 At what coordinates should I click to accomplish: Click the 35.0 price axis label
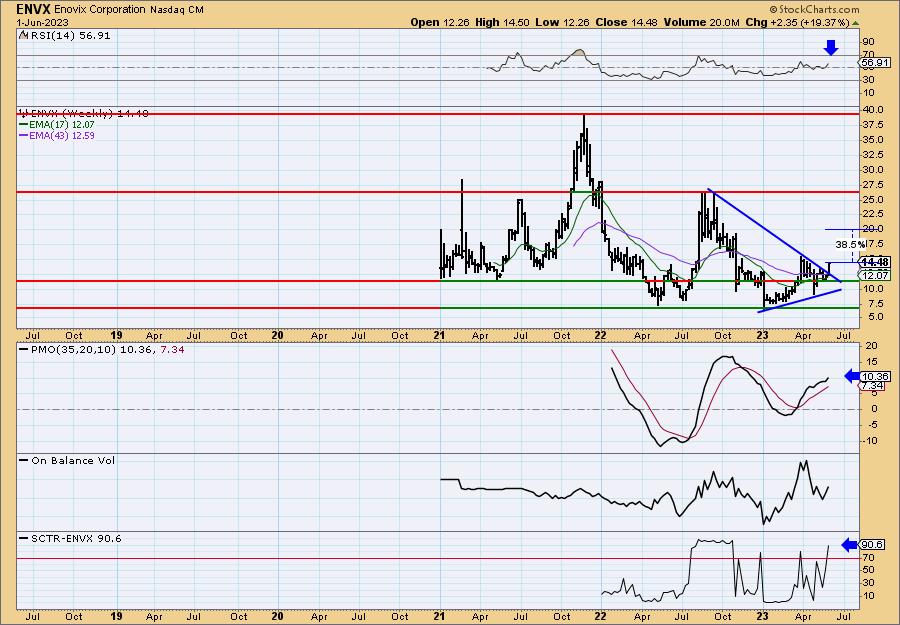pos(873,140)
